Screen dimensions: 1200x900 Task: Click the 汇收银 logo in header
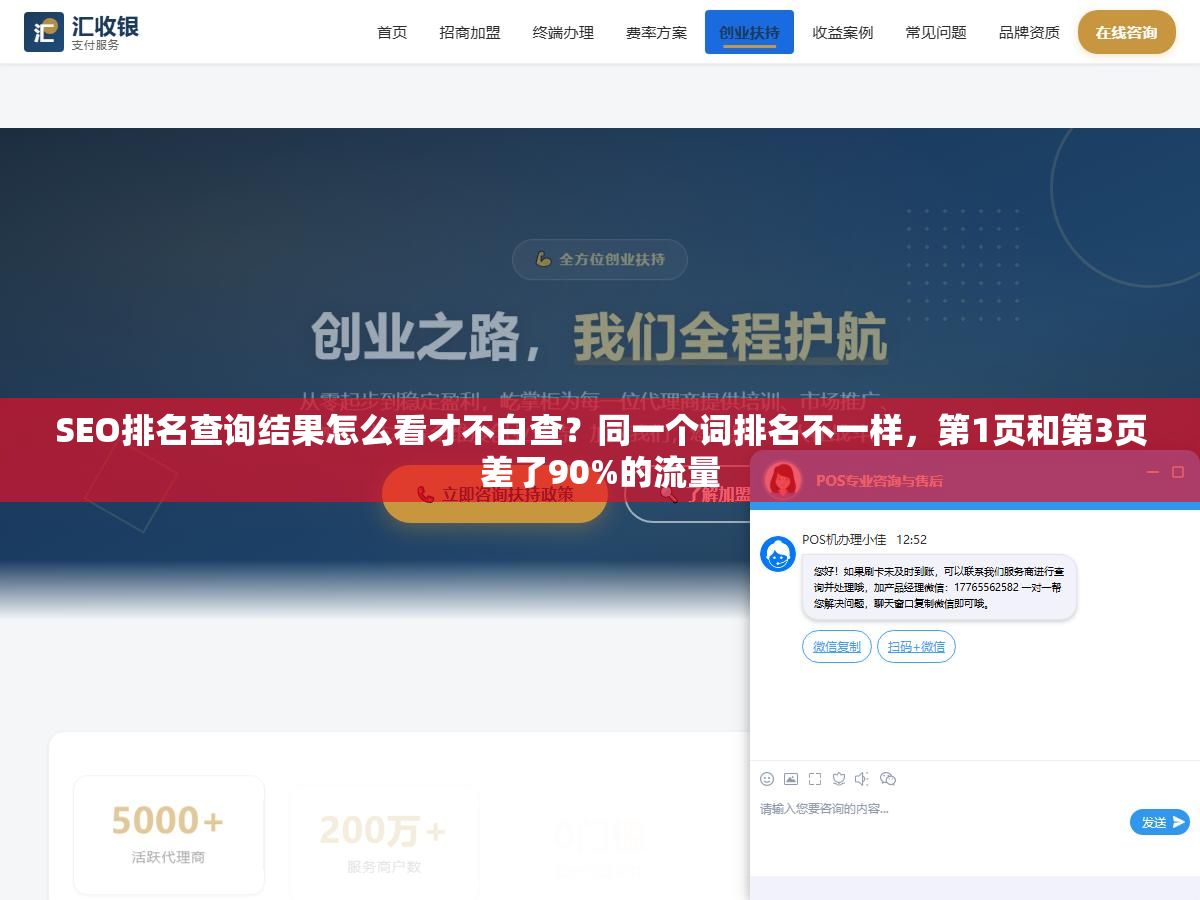coord(82,32)
